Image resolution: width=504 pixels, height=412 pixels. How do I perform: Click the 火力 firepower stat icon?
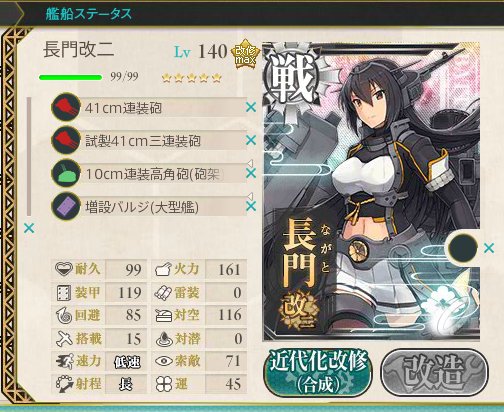click(x=163, y=269)
